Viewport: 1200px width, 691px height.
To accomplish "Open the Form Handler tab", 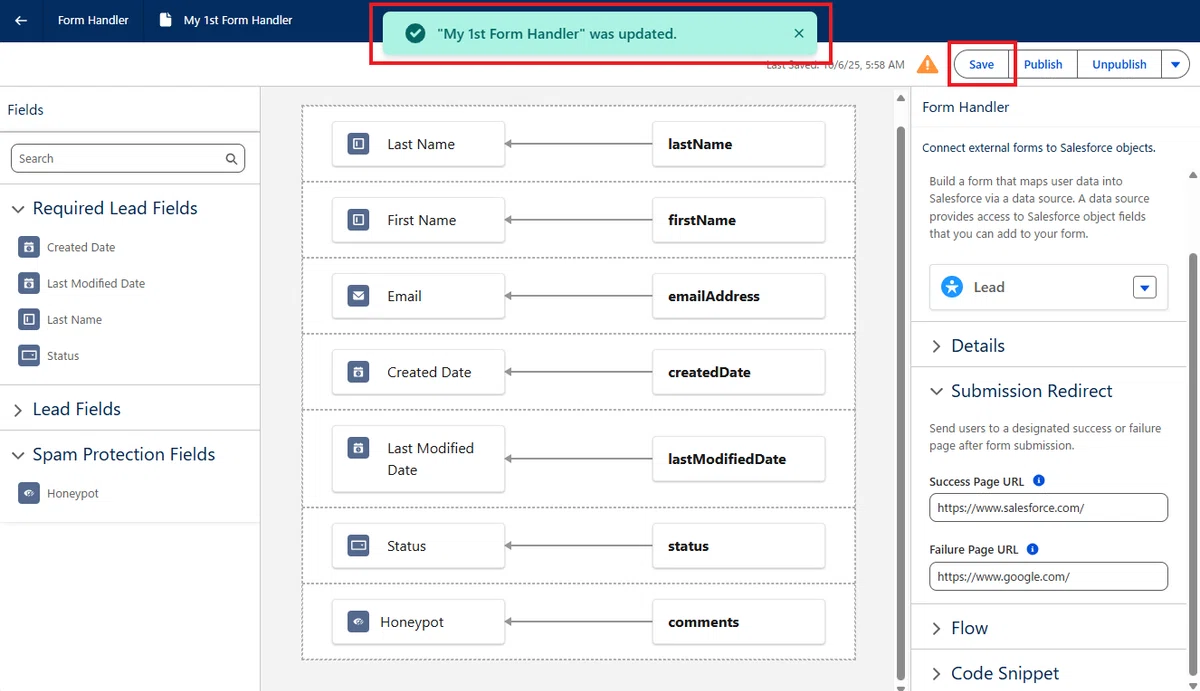I will (93, 20).
